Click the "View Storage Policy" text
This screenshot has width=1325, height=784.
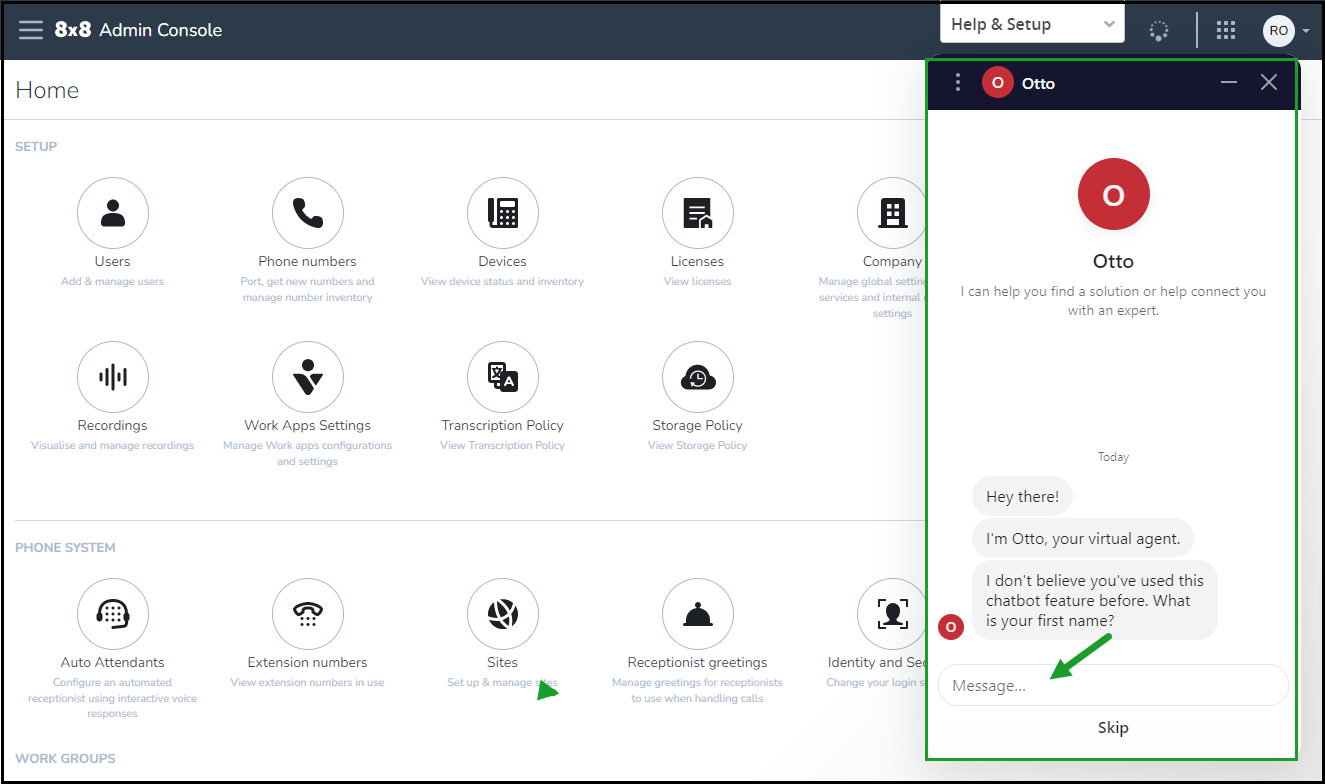(x=698, y=446)
